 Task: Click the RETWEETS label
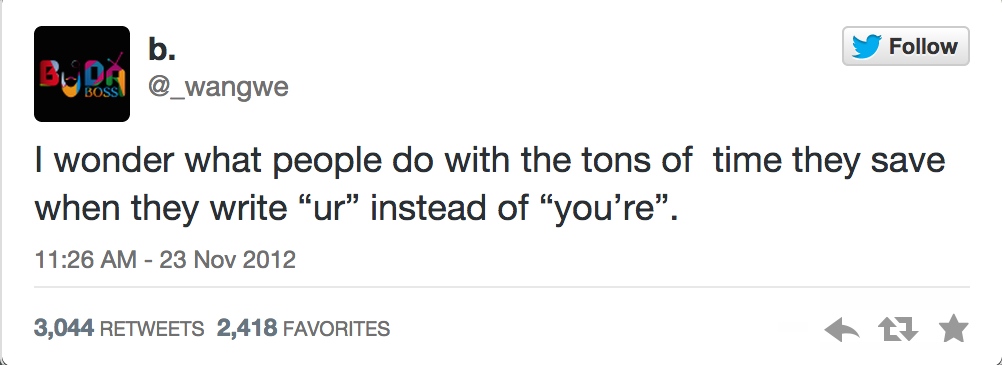click(152, 329)
